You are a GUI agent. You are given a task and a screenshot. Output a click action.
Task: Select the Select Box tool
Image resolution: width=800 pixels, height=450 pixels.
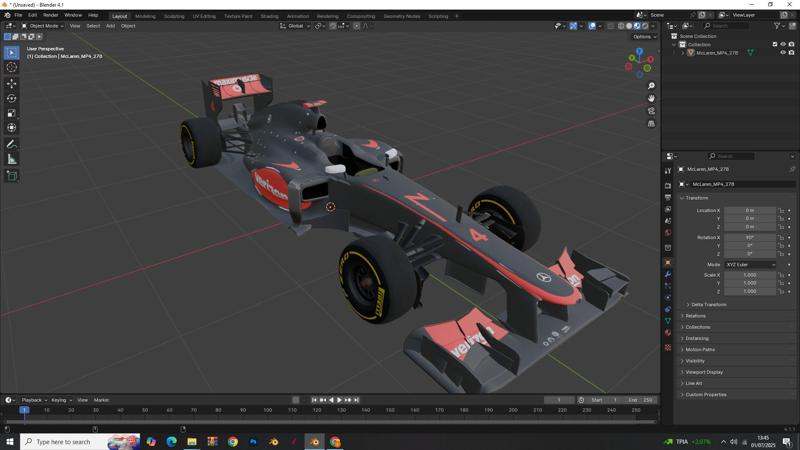coord(12,53)
